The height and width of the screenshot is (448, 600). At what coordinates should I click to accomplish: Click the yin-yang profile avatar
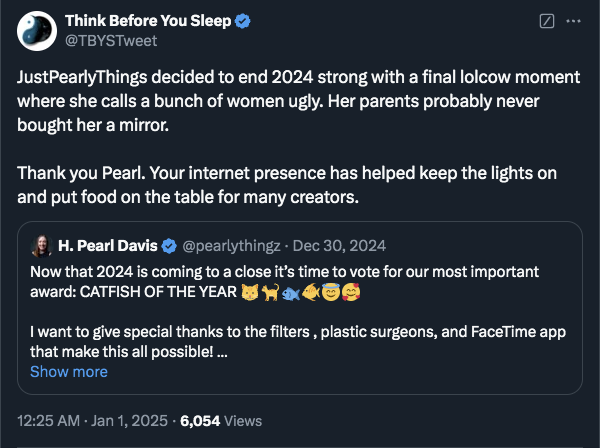pos(37,31)
